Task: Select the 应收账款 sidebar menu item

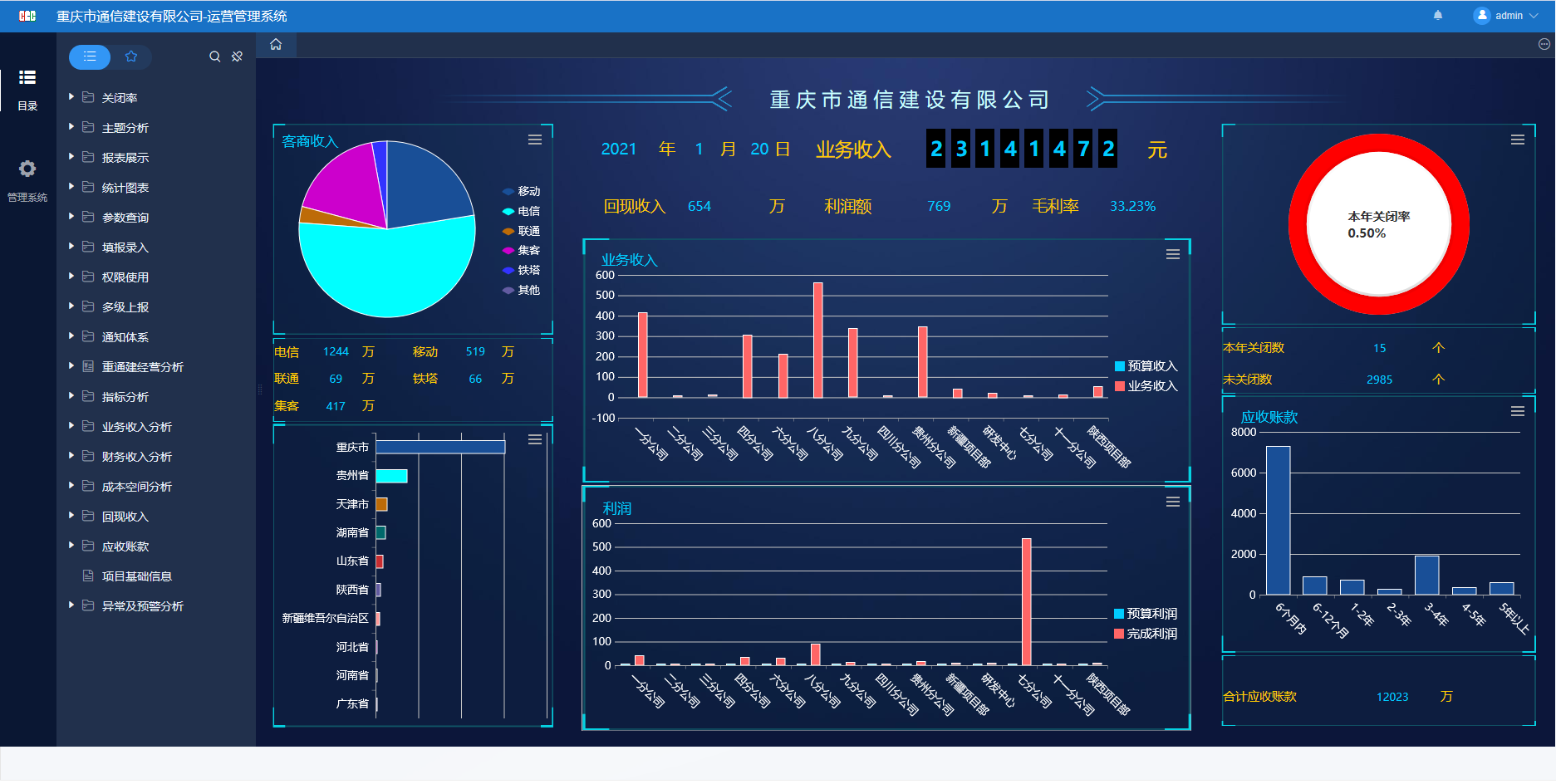Action: 125,546
